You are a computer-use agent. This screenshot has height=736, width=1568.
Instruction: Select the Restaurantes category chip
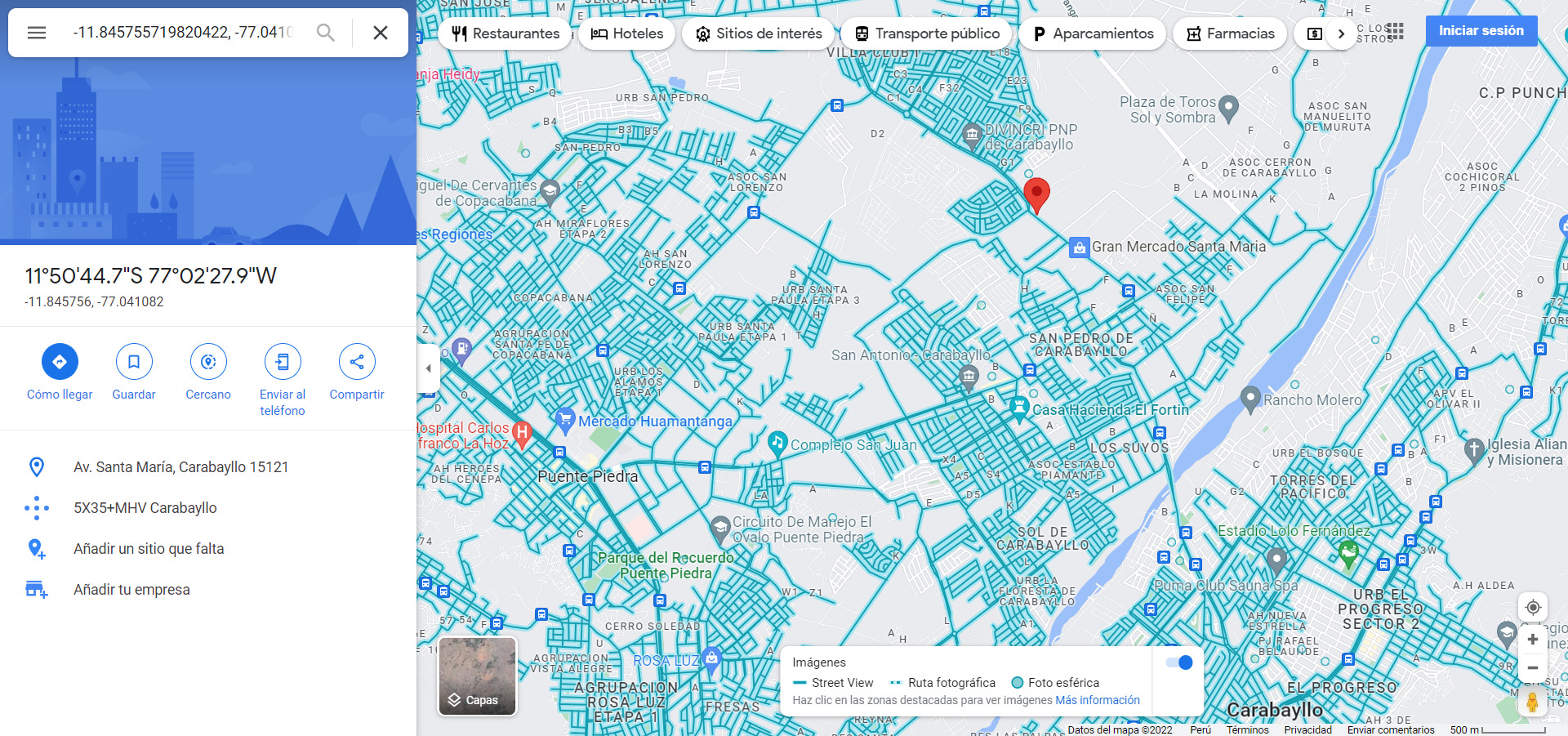[506, 33]
